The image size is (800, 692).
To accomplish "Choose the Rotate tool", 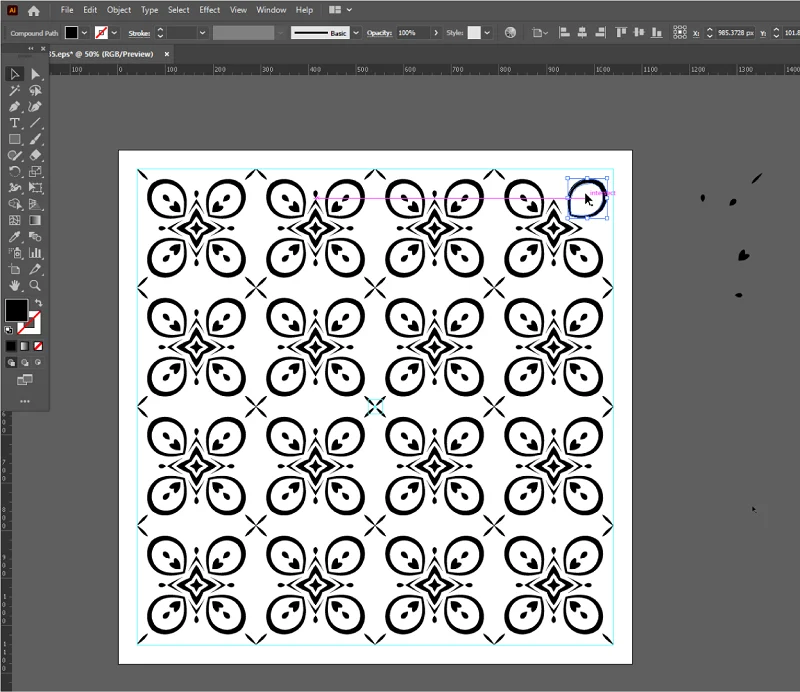I will tap(14, 171).
